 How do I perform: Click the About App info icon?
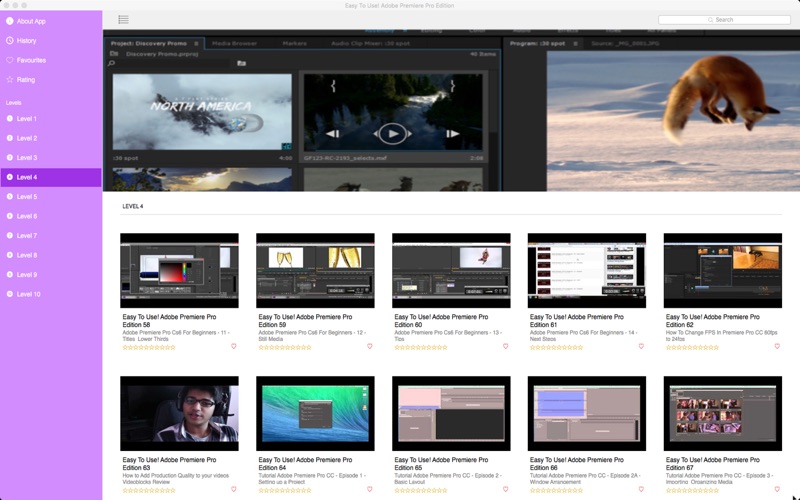10,21
